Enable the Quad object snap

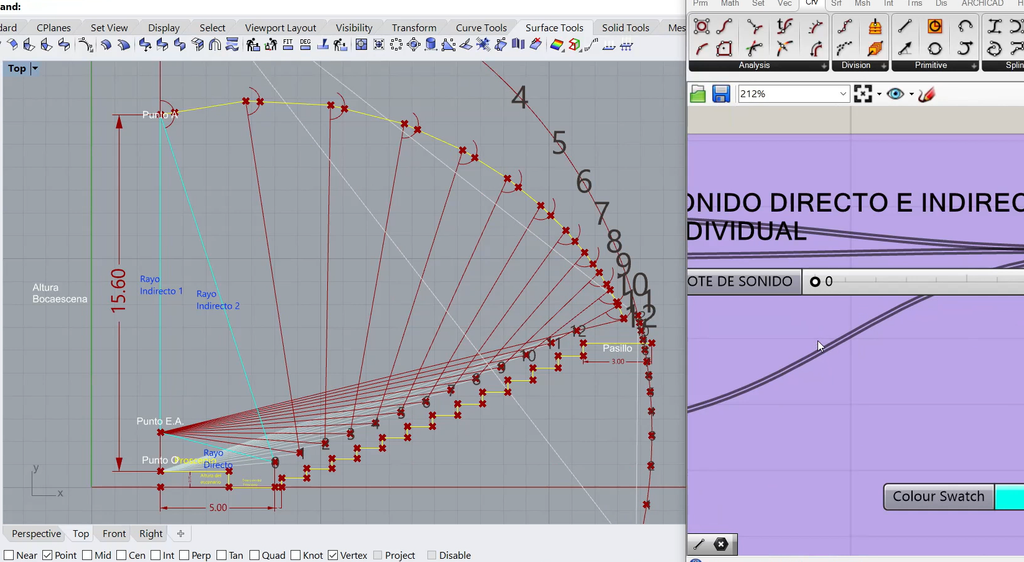[254, 555]
